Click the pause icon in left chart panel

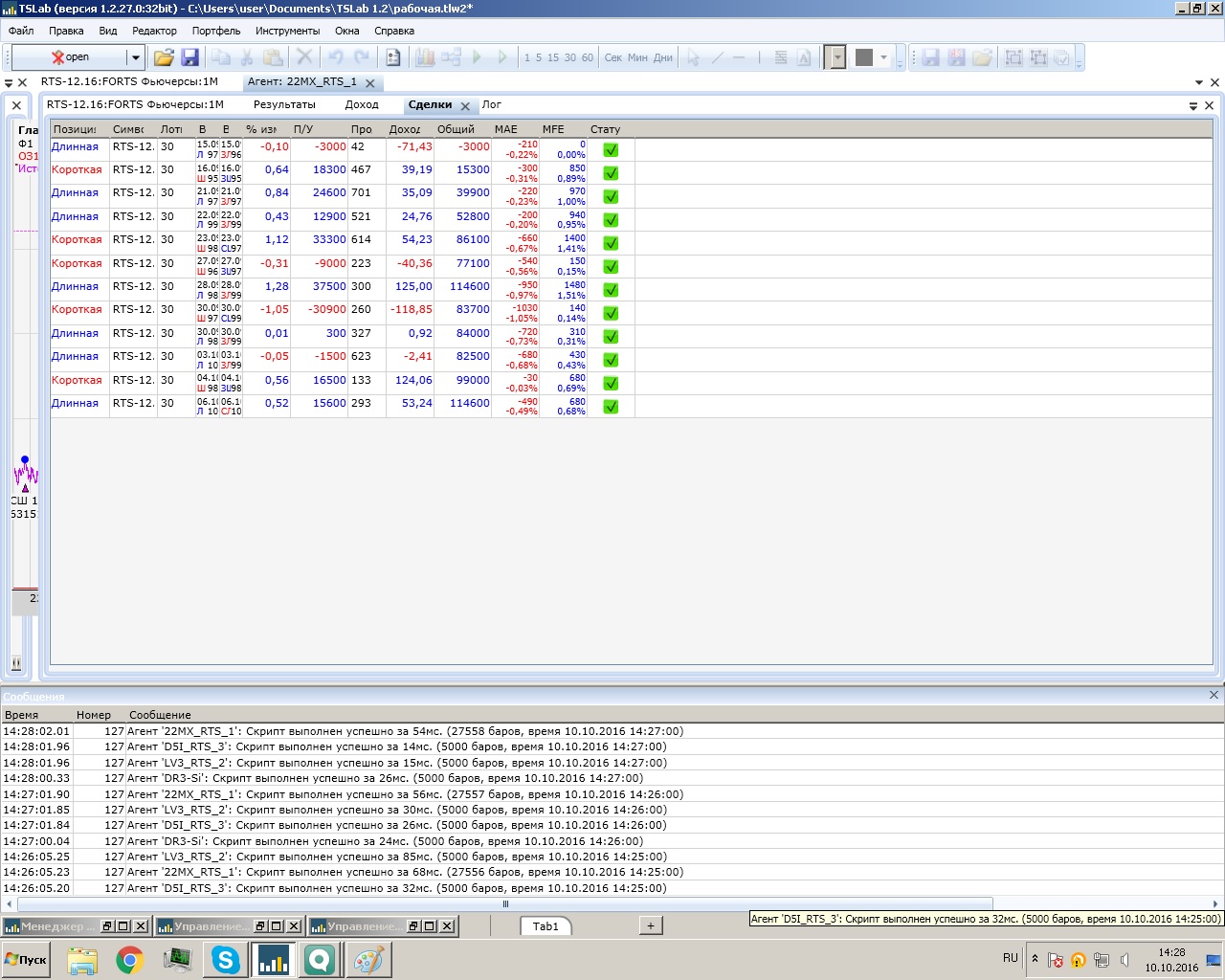[16, 662]
